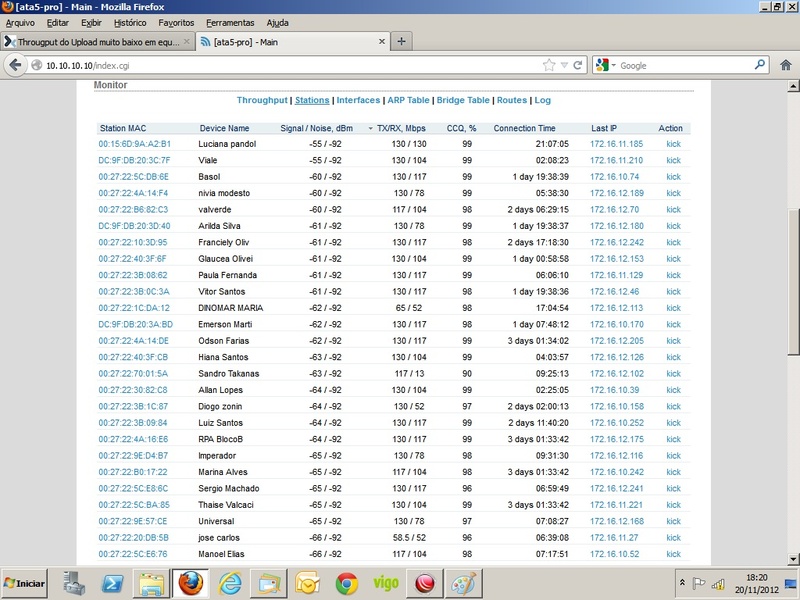Screen dimensions: 800x600
Task: Open Internet Explorer from the taskbar
Action: click(229, 582)
